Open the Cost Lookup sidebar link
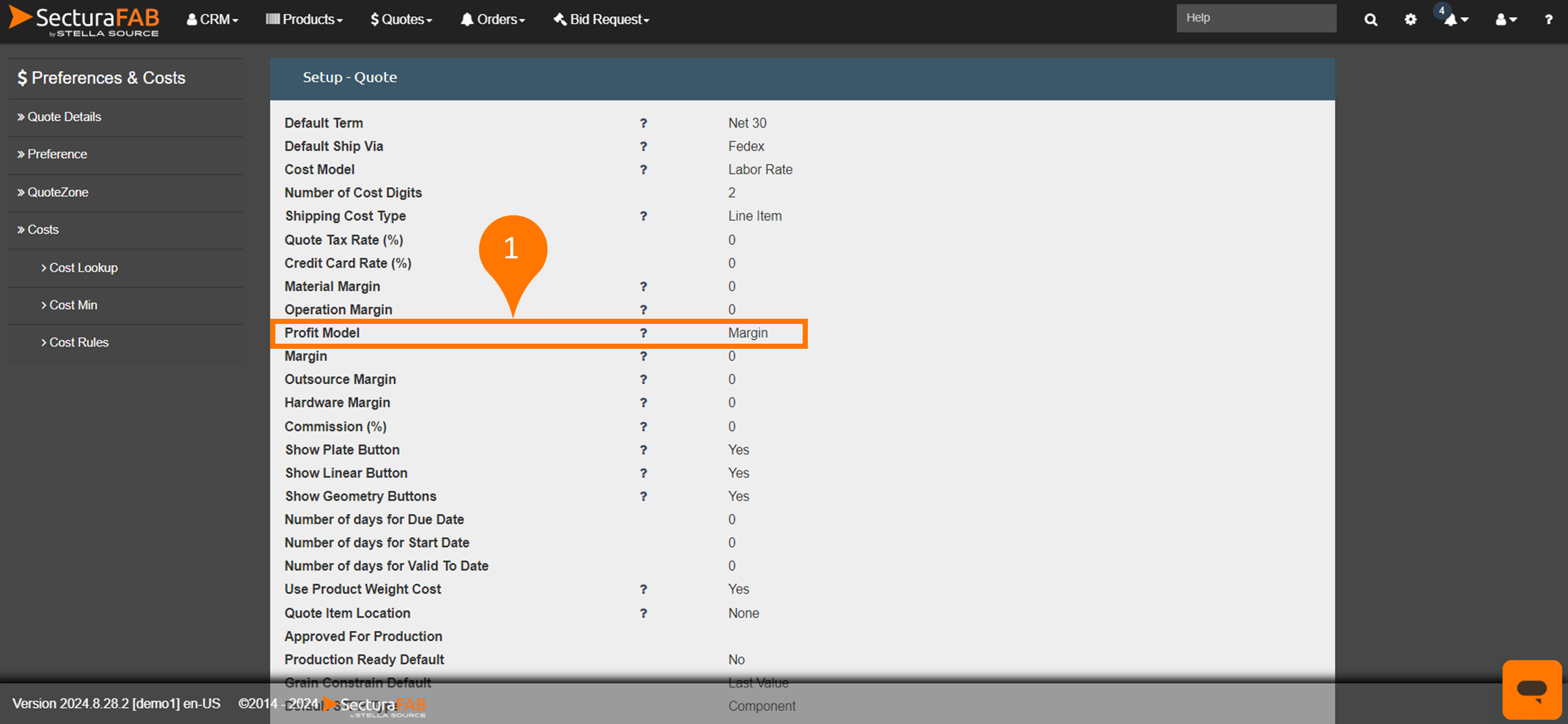This screenshot has width=1568, height=724. 83,268
